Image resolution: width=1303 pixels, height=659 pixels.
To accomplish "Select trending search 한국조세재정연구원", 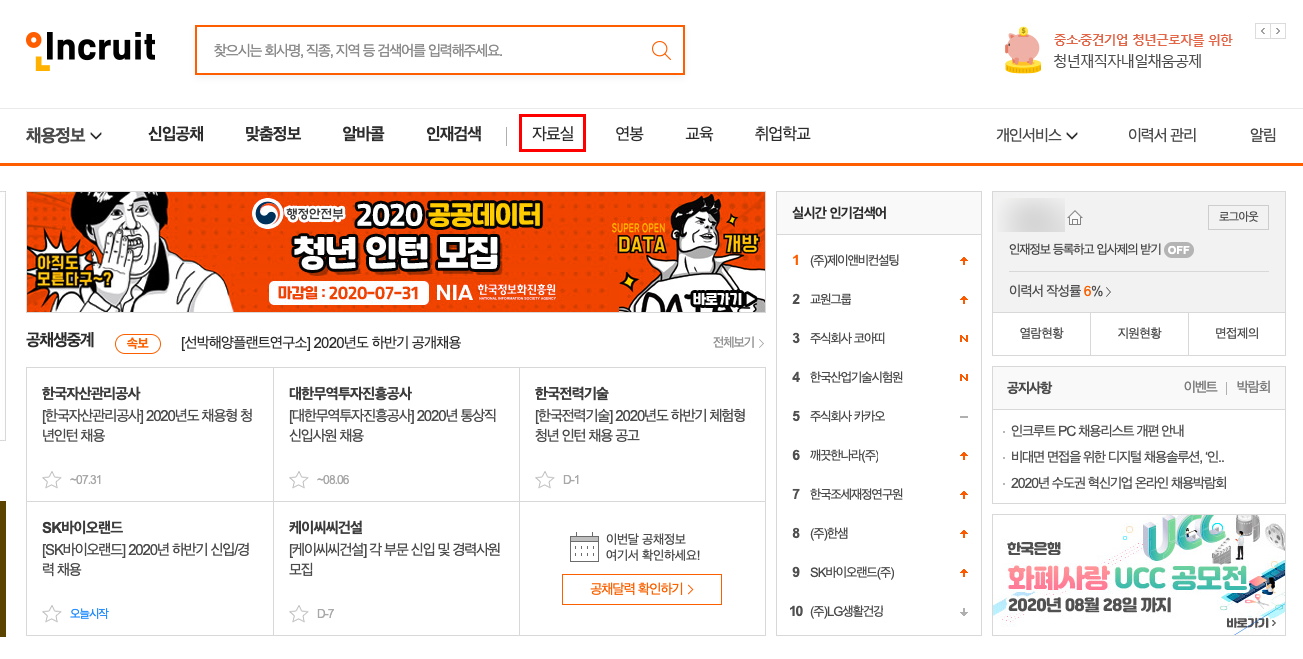I will click(x=856, y=494).
